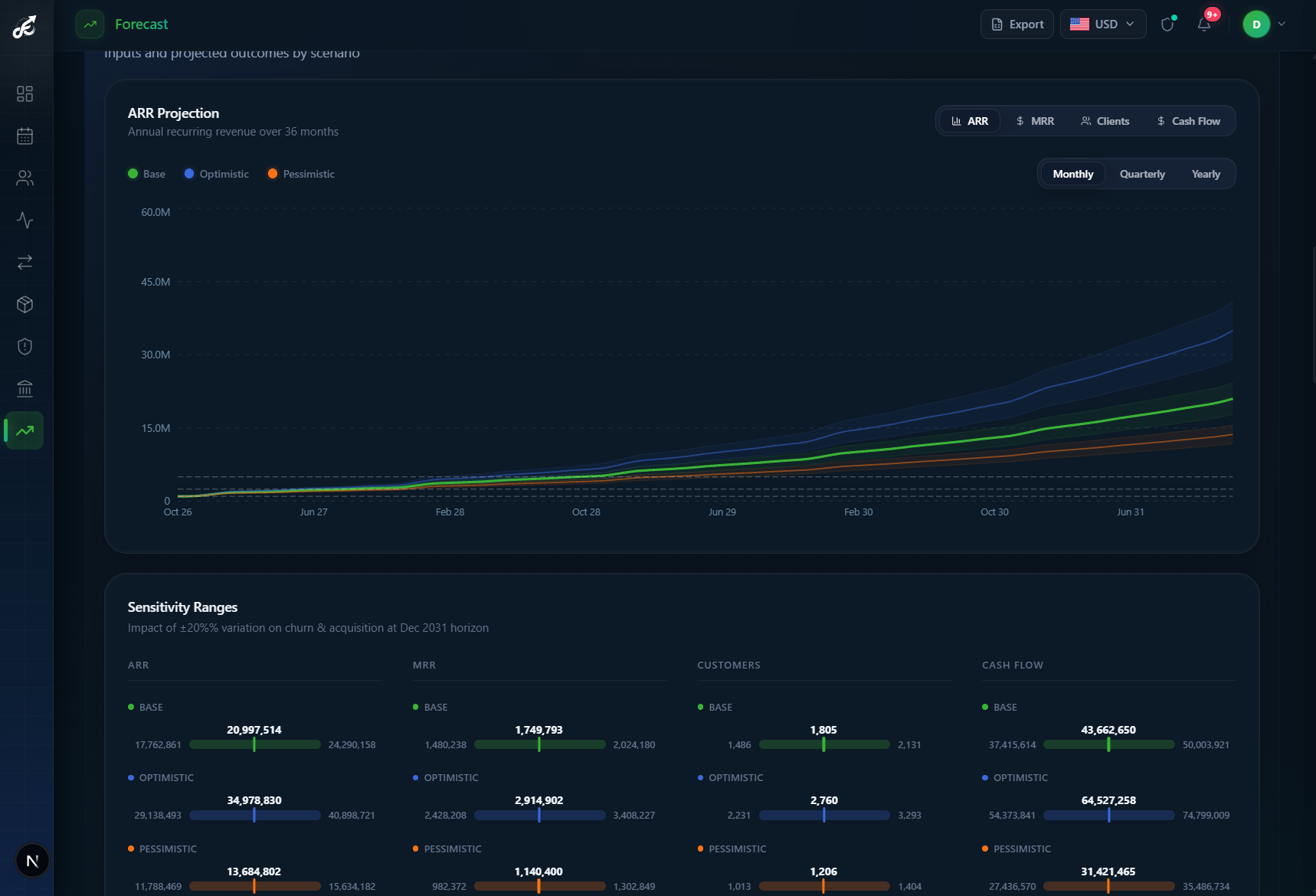The height and width of the screenshot is (896, 1316).
Task: Open the activity pulse icon in sidebar
Action: [x=25, y=220]
